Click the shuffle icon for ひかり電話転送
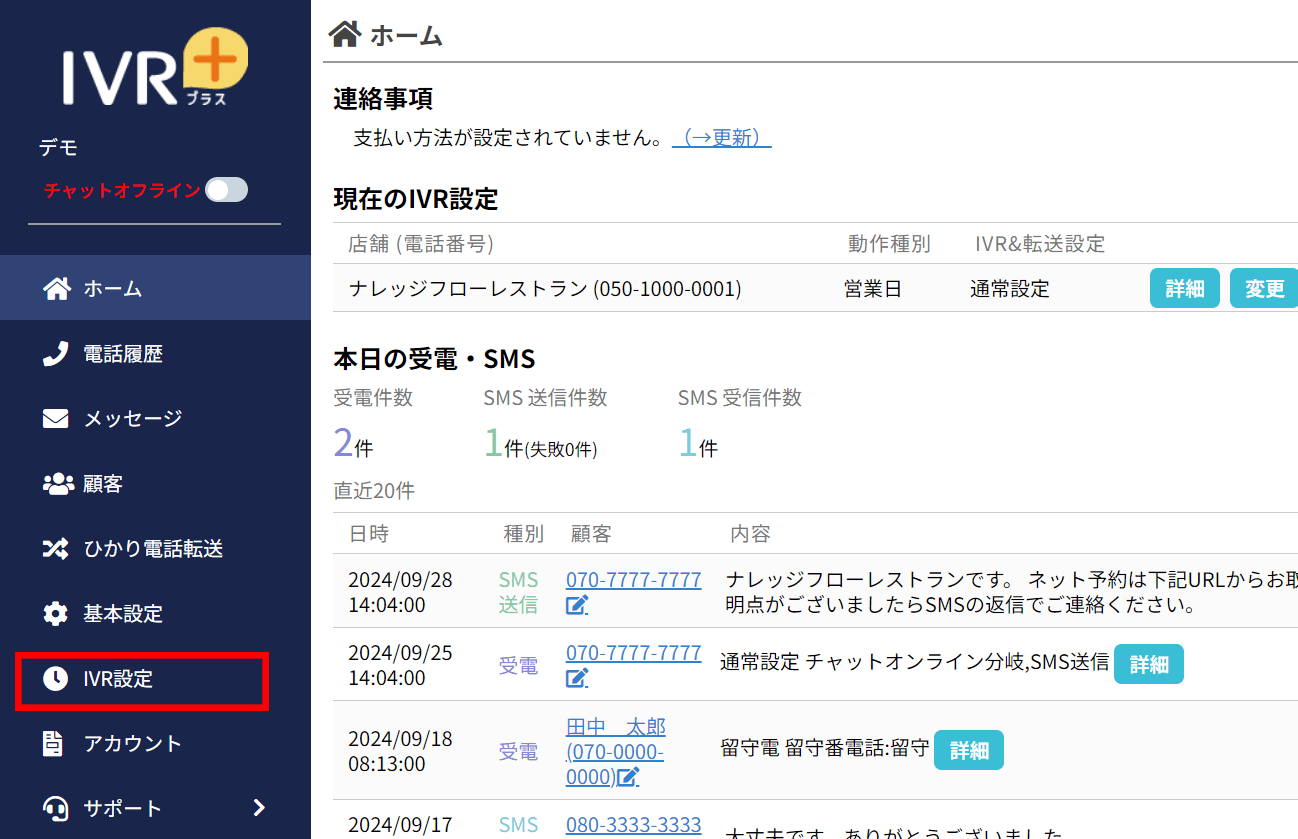1298x839 pixels. click(x=55, y=549)
